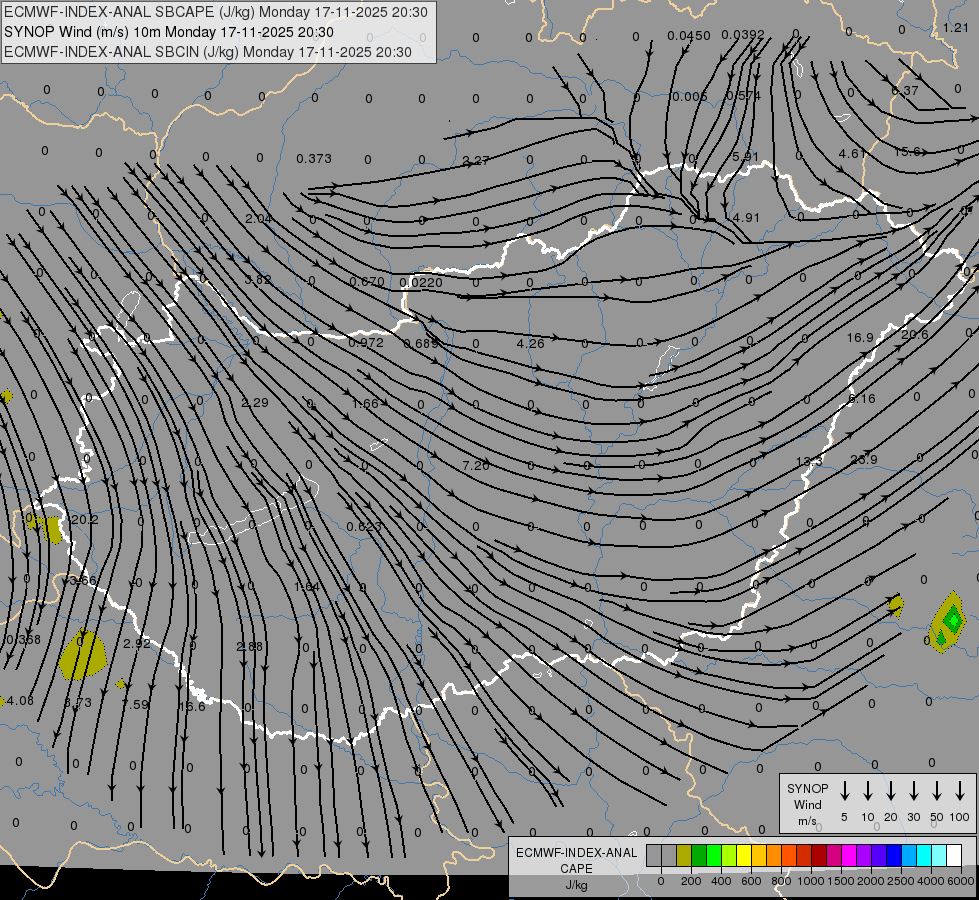
Task: Click the CAPE value 4.91
Action: pyautogui.click(x=745, y=217)
